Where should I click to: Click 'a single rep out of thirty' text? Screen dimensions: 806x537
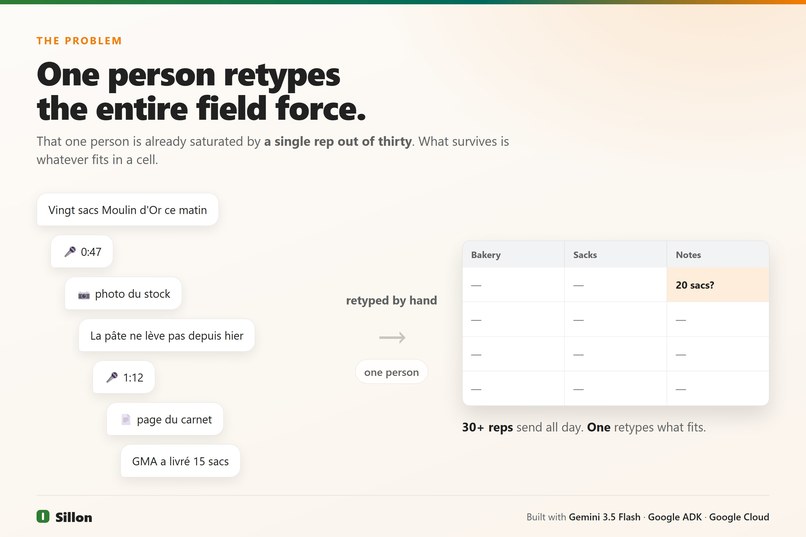pos(338,141)
